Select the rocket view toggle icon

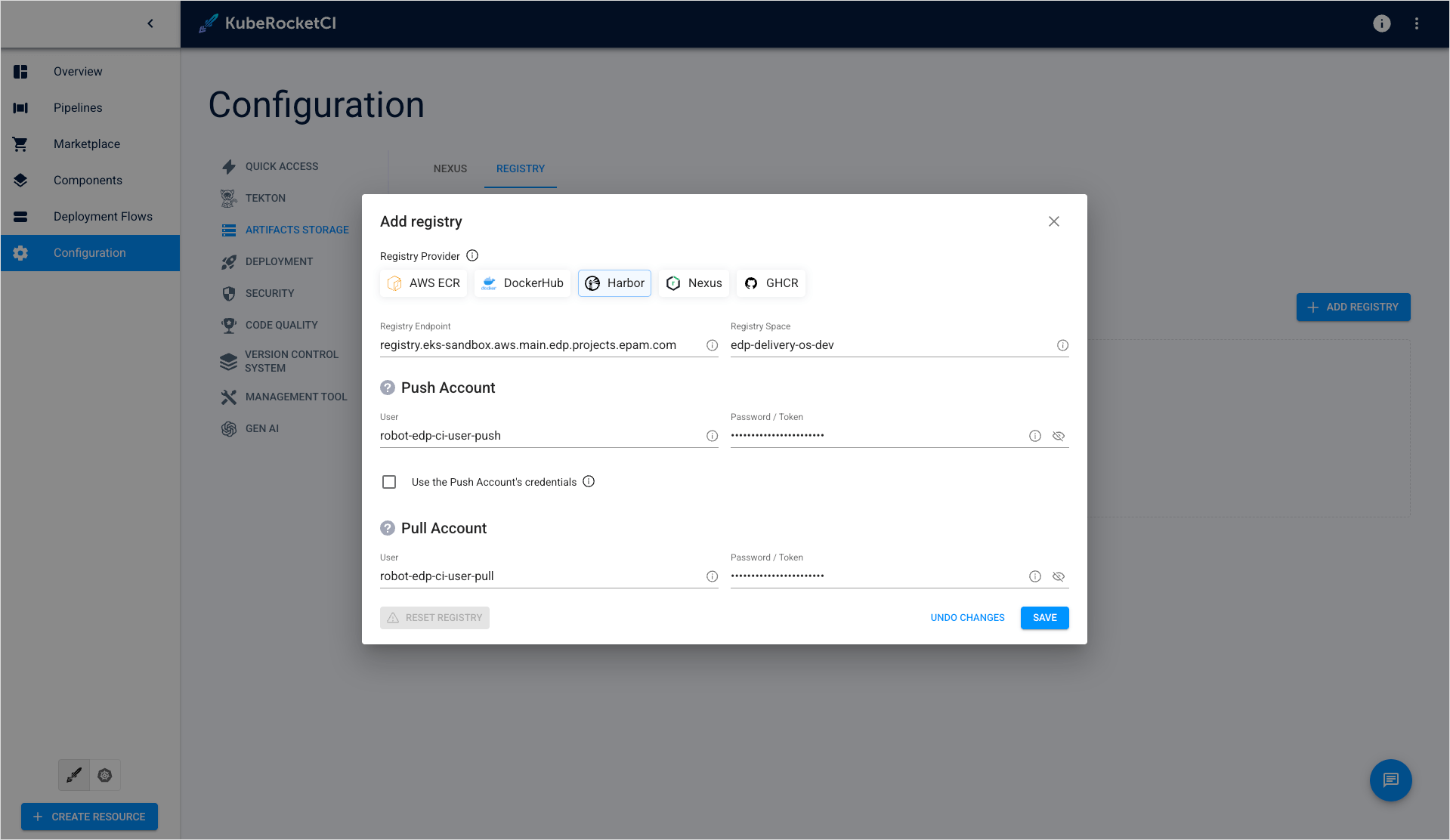74,775
